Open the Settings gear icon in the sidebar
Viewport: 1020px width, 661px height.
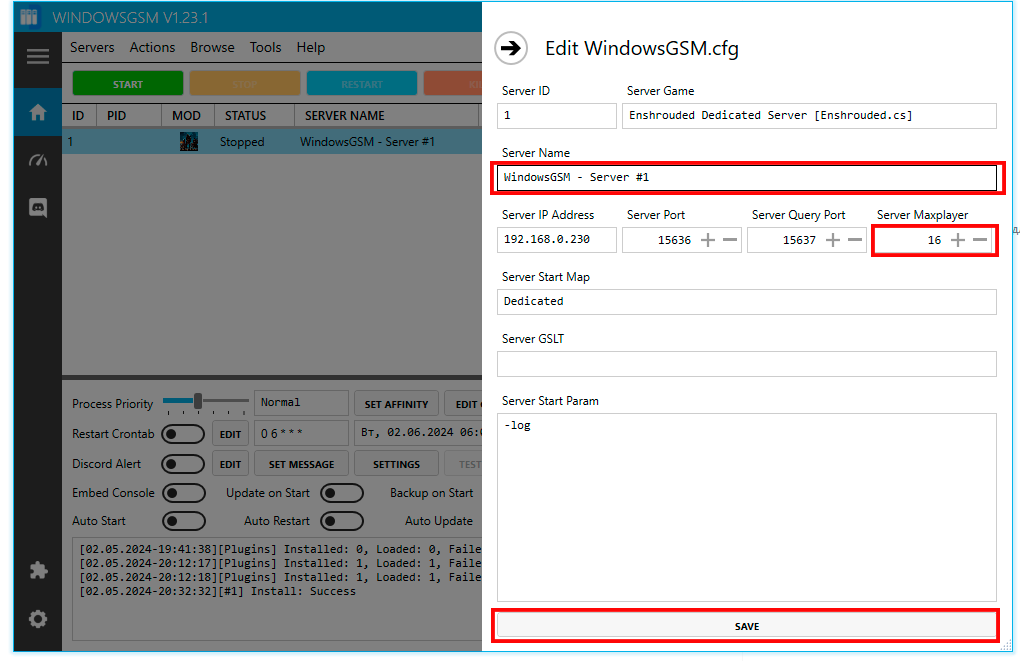pyautogui.click(x=38, y=619)
